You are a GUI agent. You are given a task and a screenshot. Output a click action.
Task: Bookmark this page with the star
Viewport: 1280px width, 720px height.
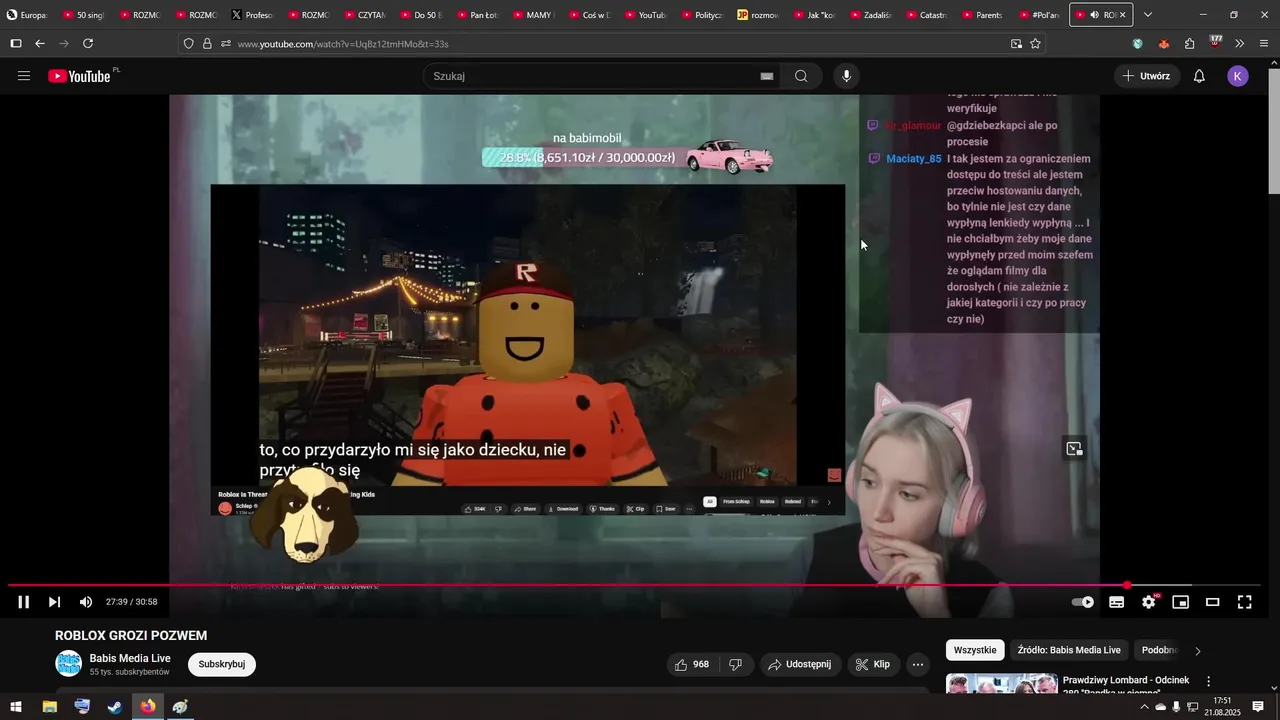pyautogui.click(x=1035, y=44)
